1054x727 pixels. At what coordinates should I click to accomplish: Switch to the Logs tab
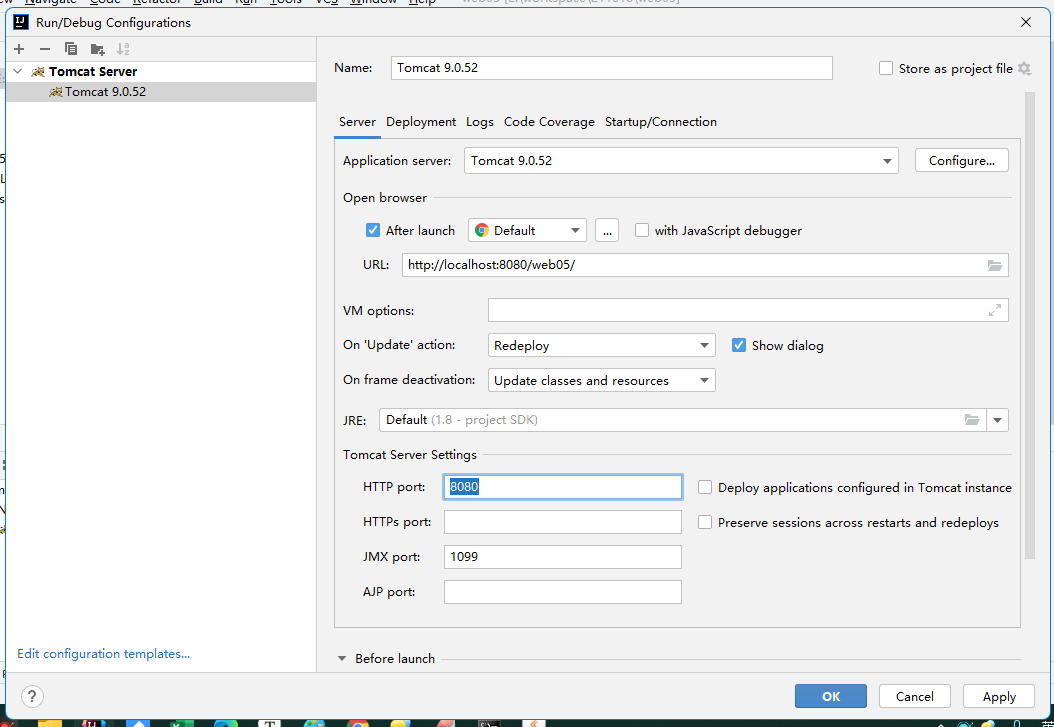tap(480, 122)
